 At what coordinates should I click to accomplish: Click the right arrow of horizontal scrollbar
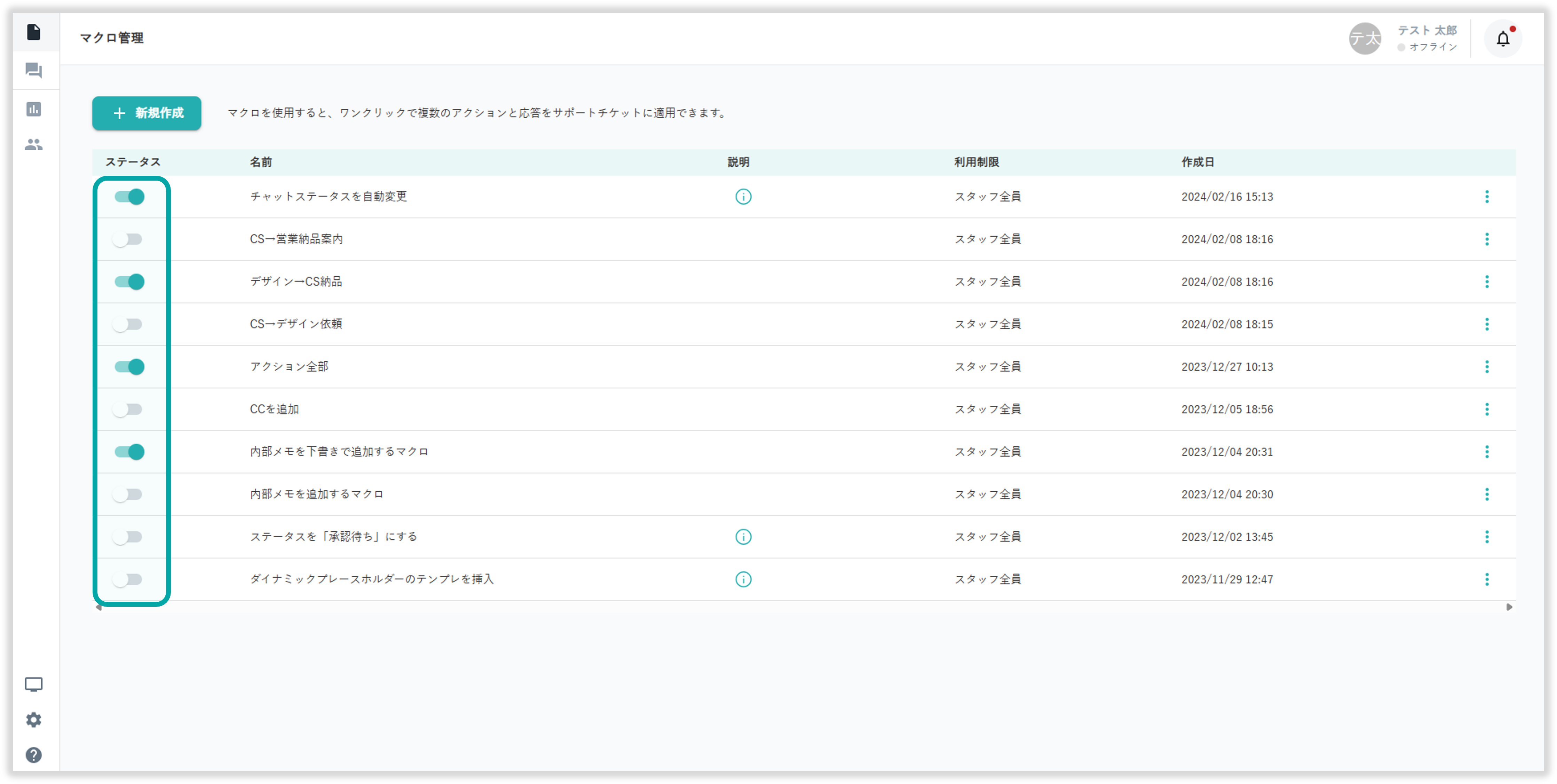pyautogui.click(x=1509, y=607)
